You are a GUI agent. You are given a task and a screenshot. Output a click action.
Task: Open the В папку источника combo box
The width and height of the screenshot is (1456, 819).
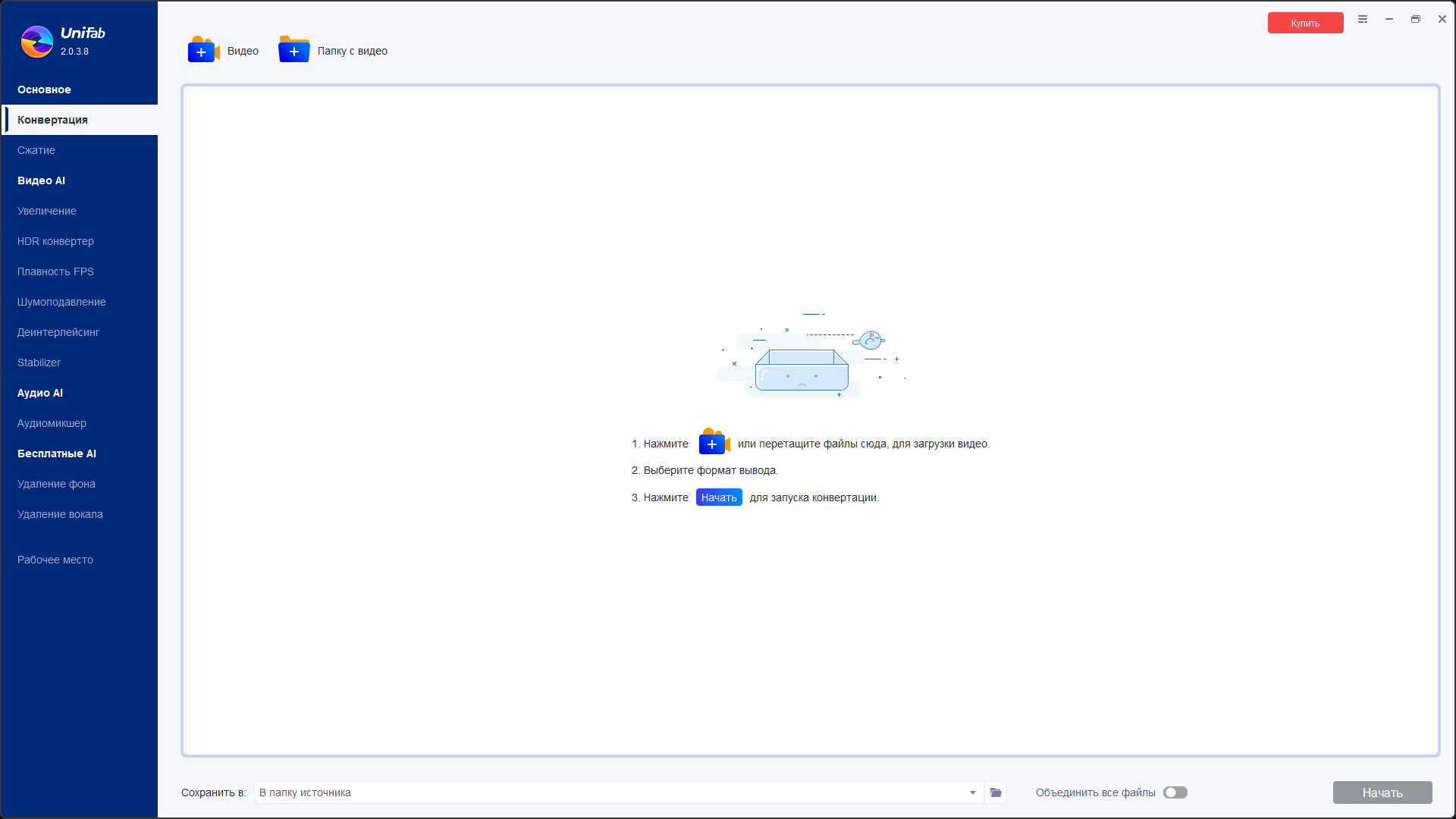point(607,792)
